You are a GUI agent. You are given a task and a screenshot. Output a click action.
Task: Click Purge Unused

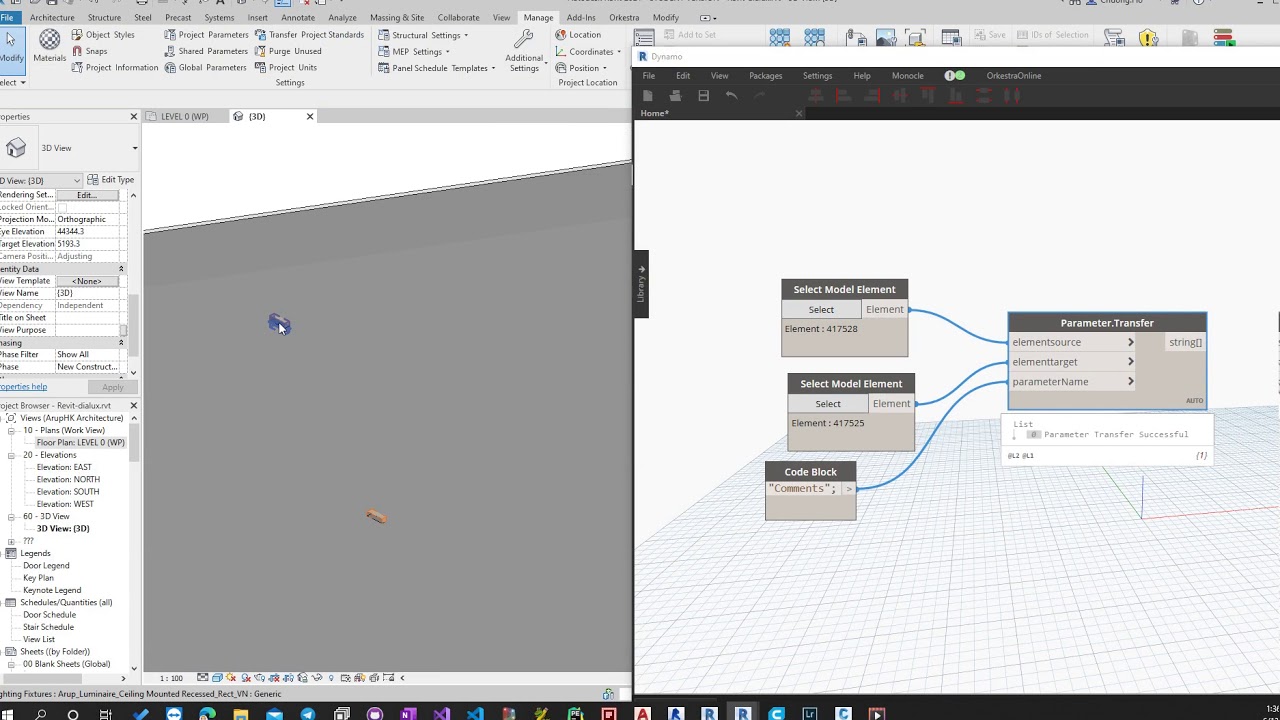click(x=288, y=51)
